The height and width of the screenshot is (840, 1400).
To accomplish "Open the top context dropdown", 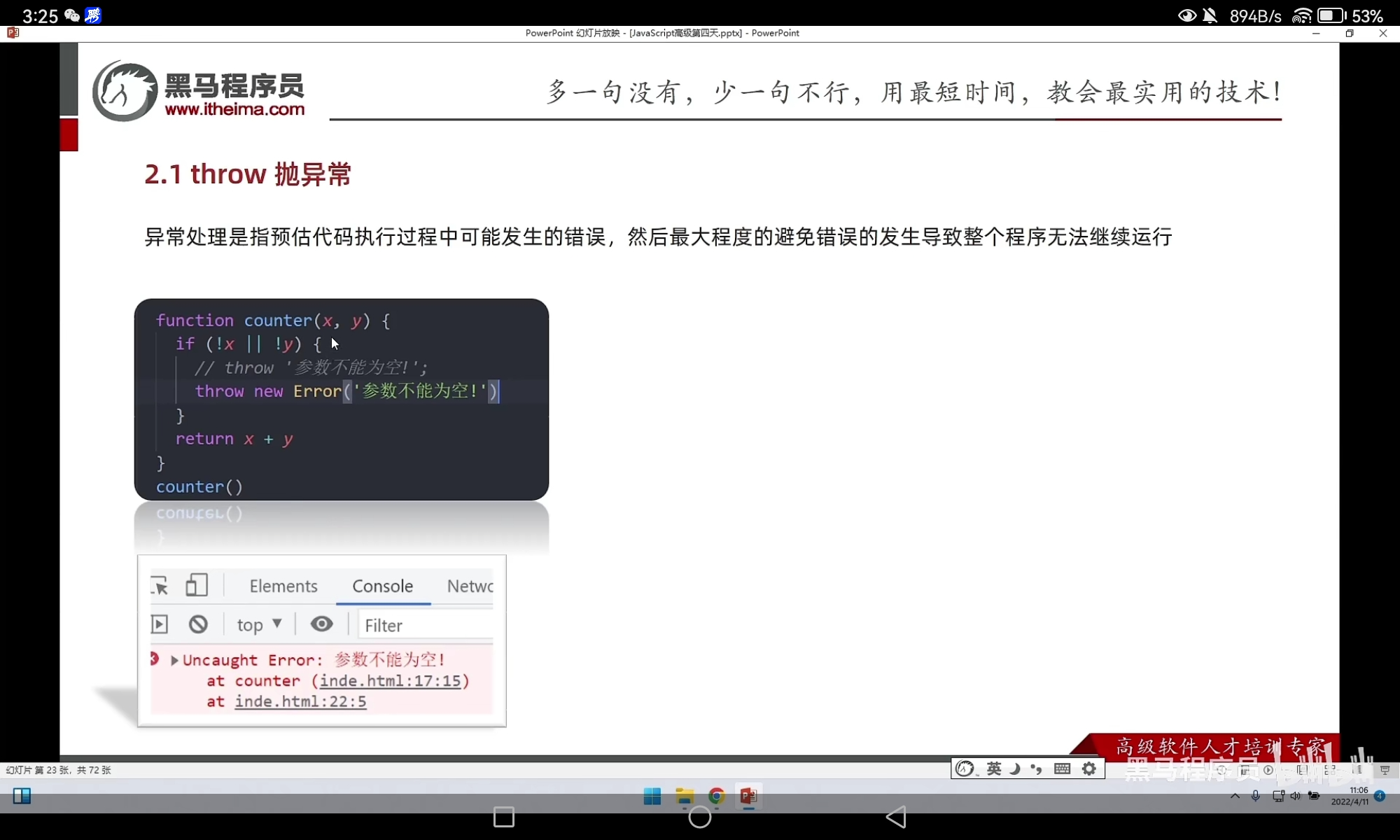I will point(259,624).
